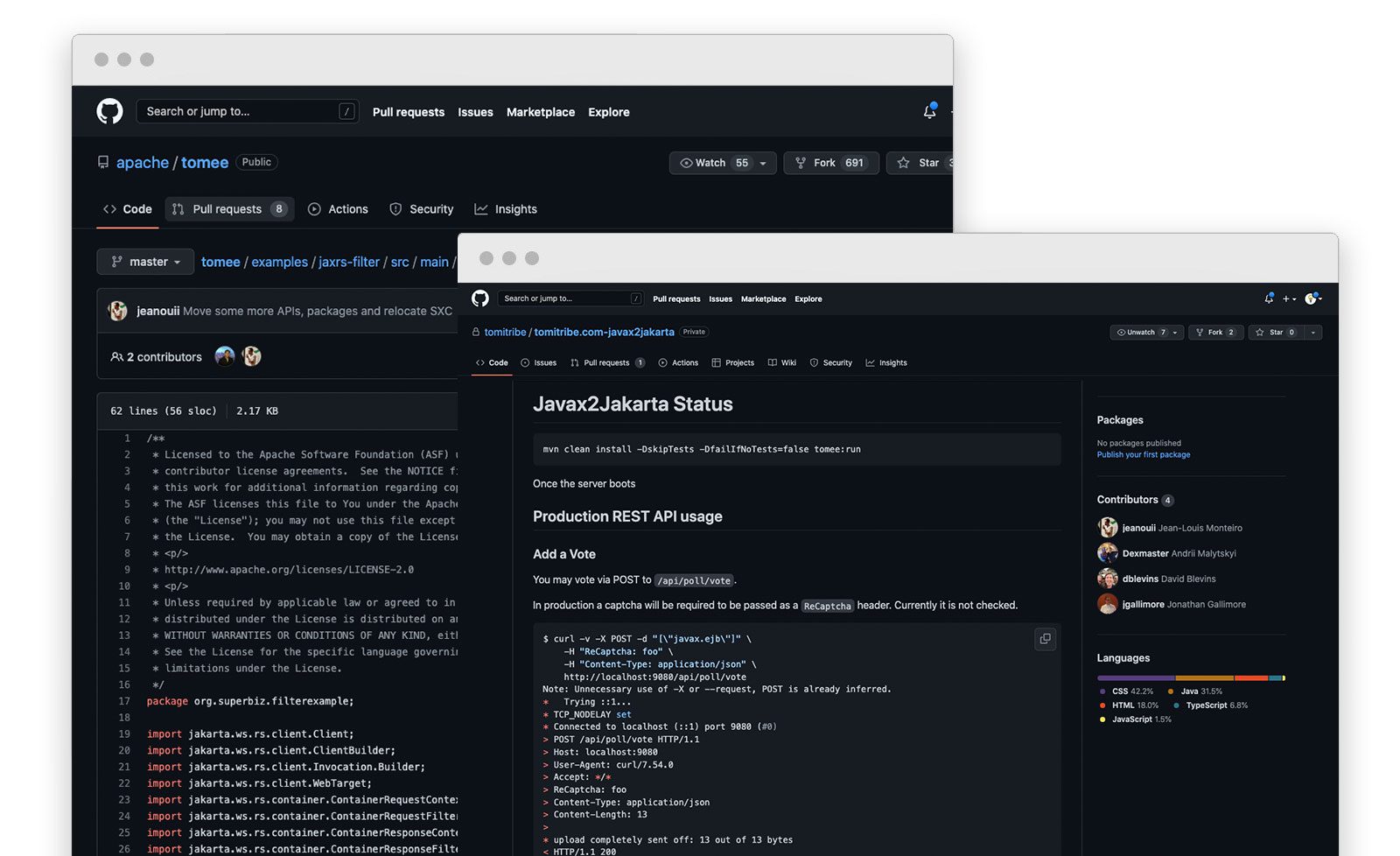Click Search or jump to field in tomee window

point(248,111)
